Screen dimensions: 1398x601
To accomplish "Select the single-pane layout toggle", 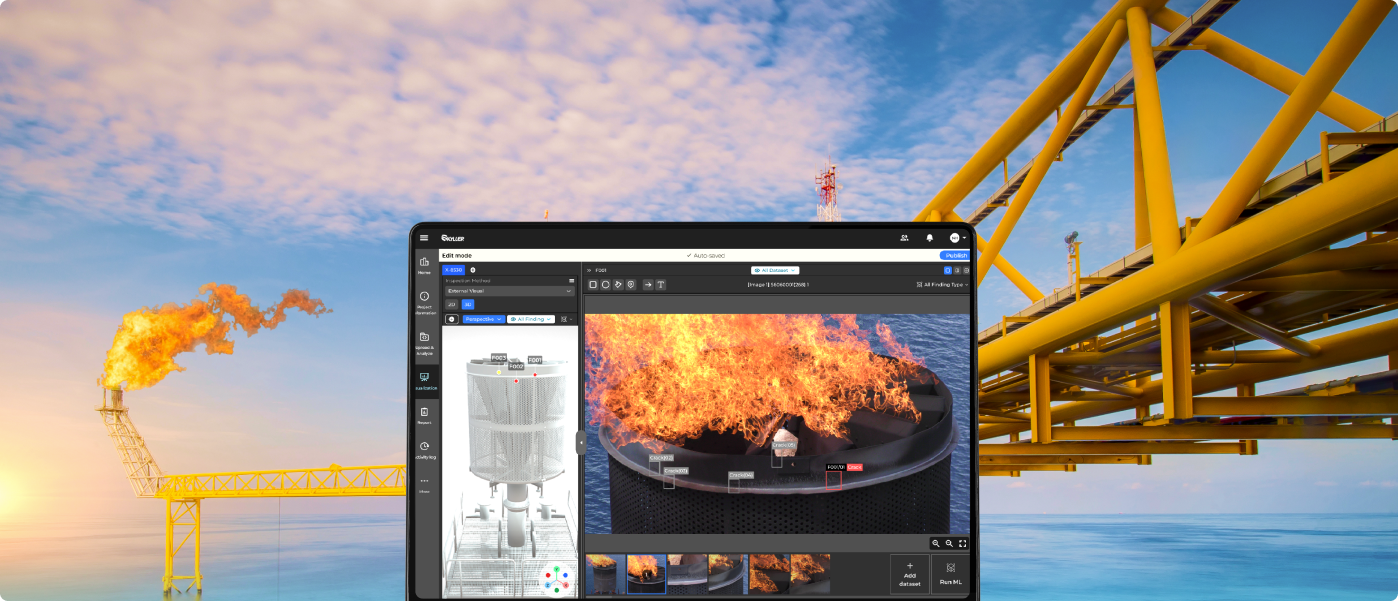I will tap(948, 270).
